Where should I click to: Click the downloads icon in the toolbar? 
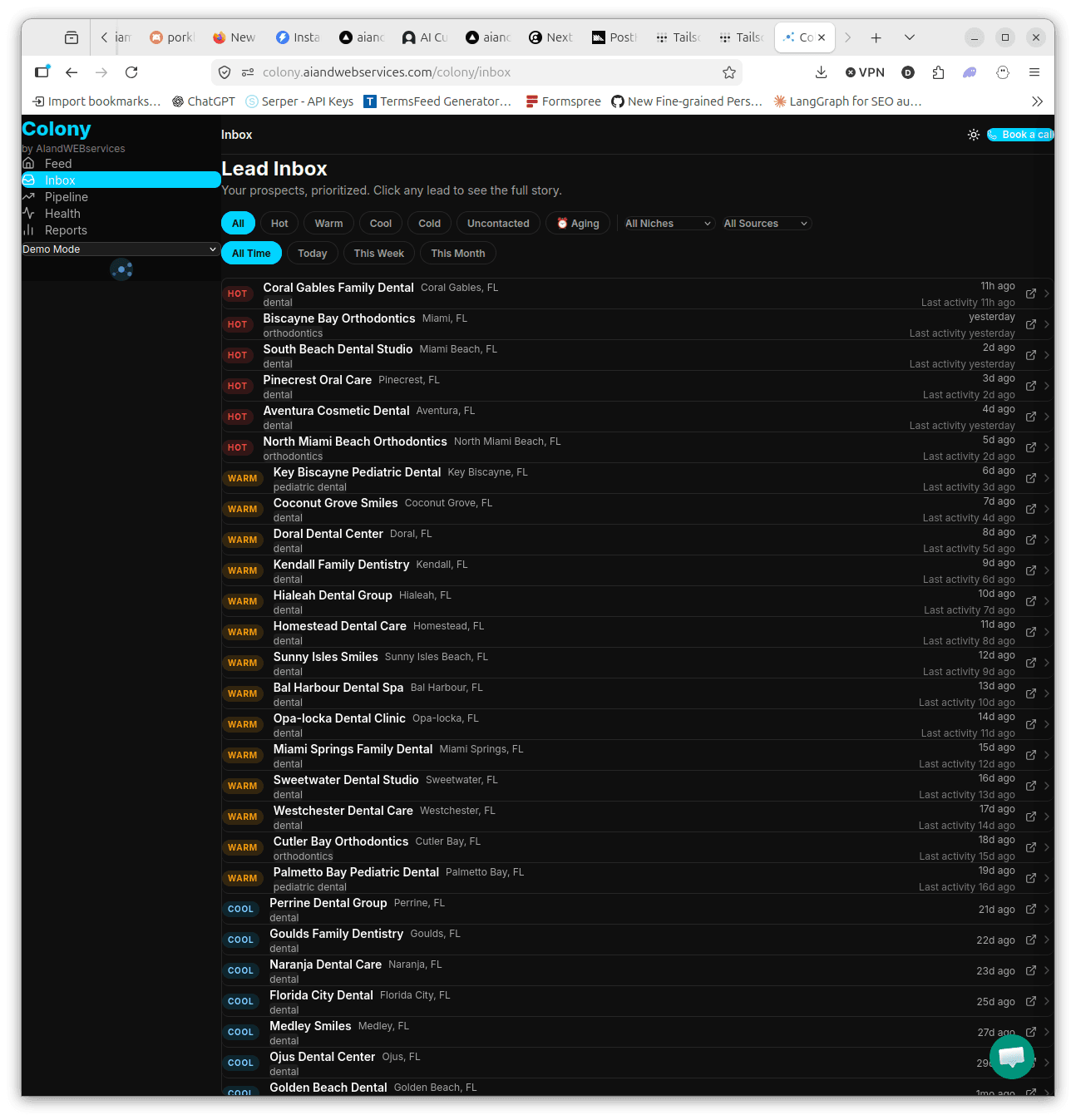[x=822, y=72]
